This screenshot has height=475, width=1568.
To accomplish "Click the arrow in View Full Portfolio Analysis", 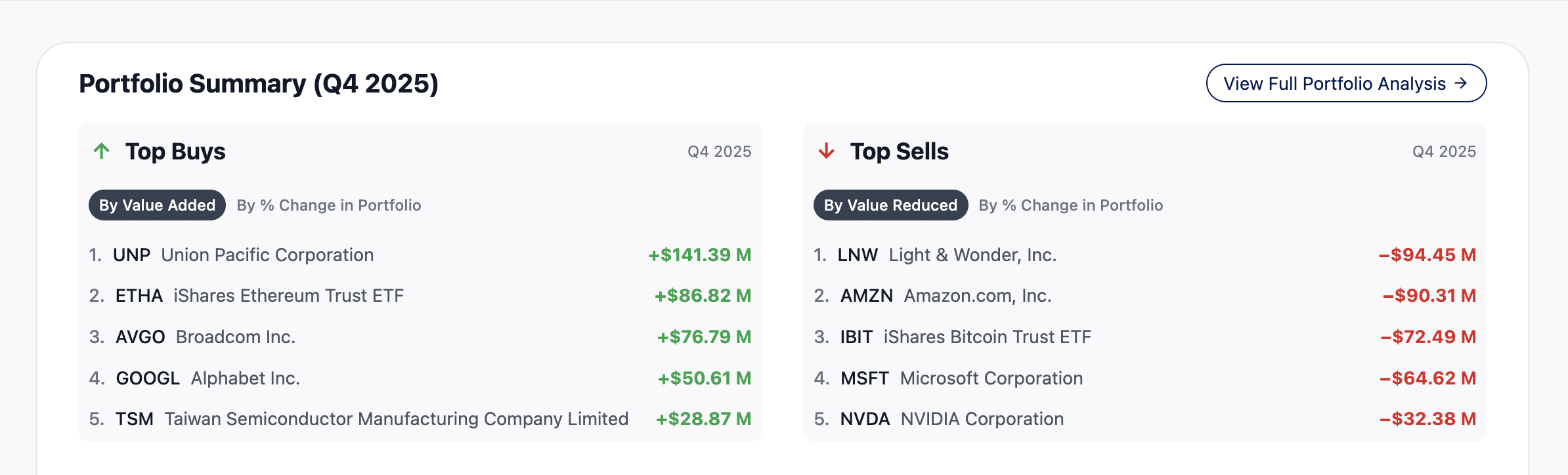I will click(1461, 83).
